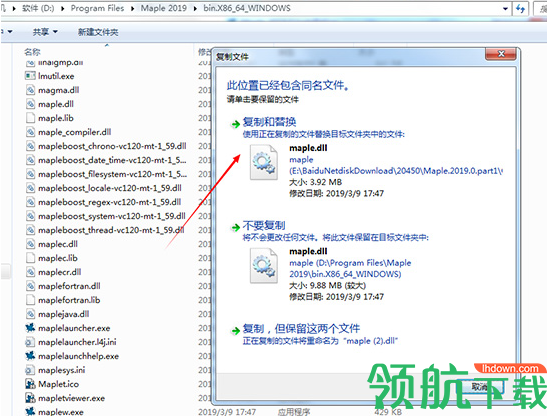Click the mapletviewer.exe file icon
Image resolution: width=547 pixels, height=416 pixels.
tap(30, 398)
